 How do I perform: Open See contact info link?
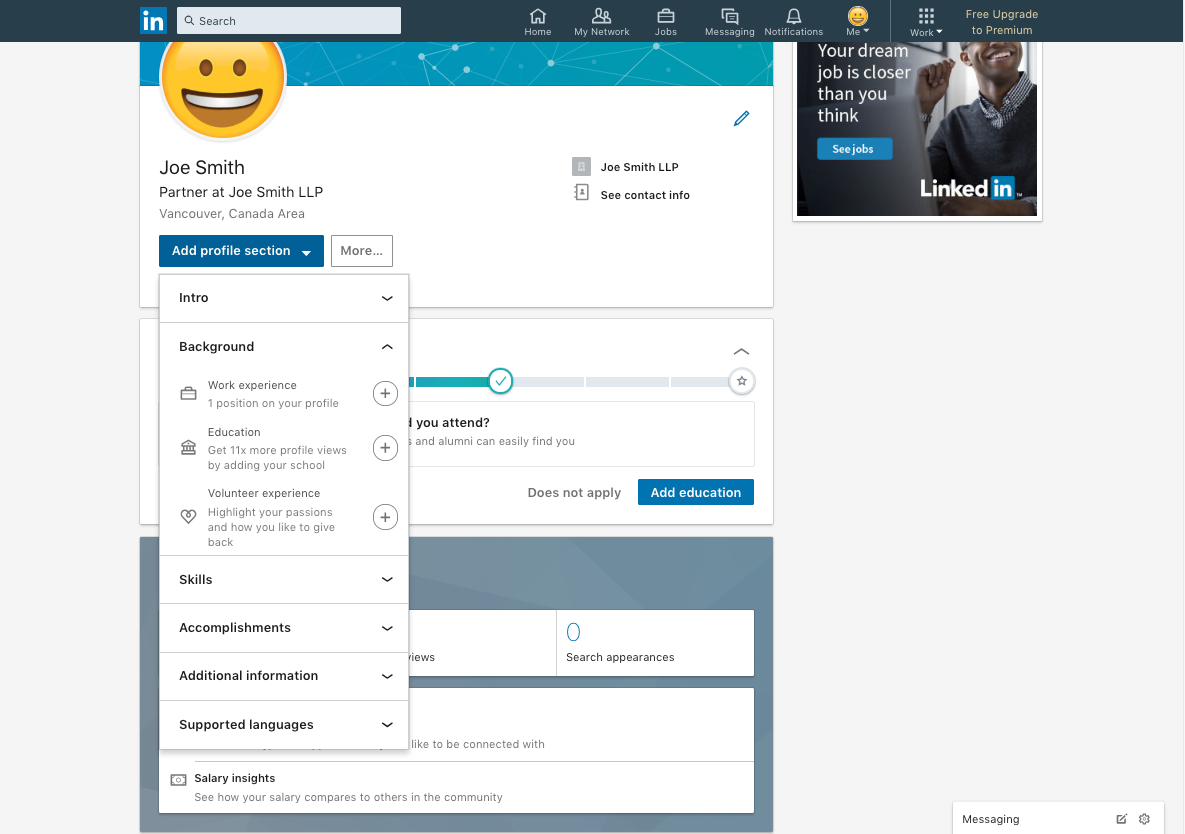point(645,195)
